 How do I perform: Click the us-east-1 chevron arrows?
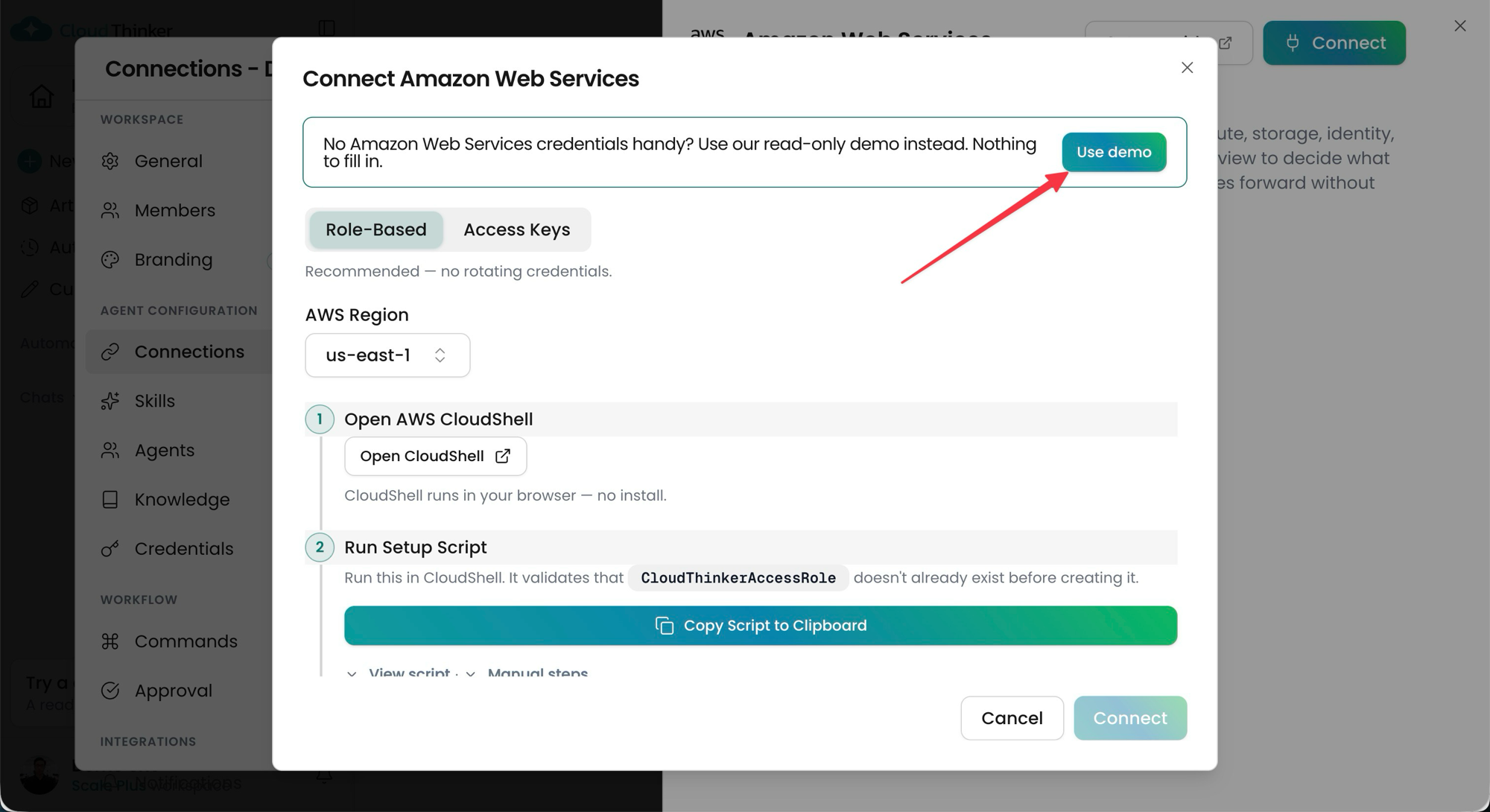click(x=440, y=355)
